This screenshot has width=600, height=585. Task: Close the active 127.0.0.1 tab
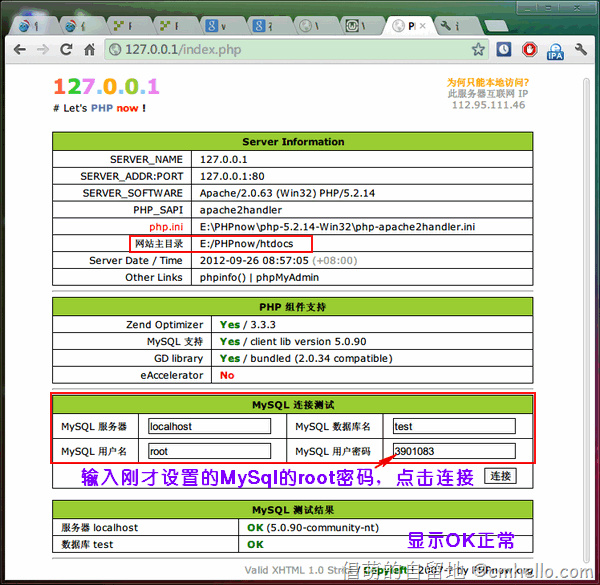click(x=423, y=25)
